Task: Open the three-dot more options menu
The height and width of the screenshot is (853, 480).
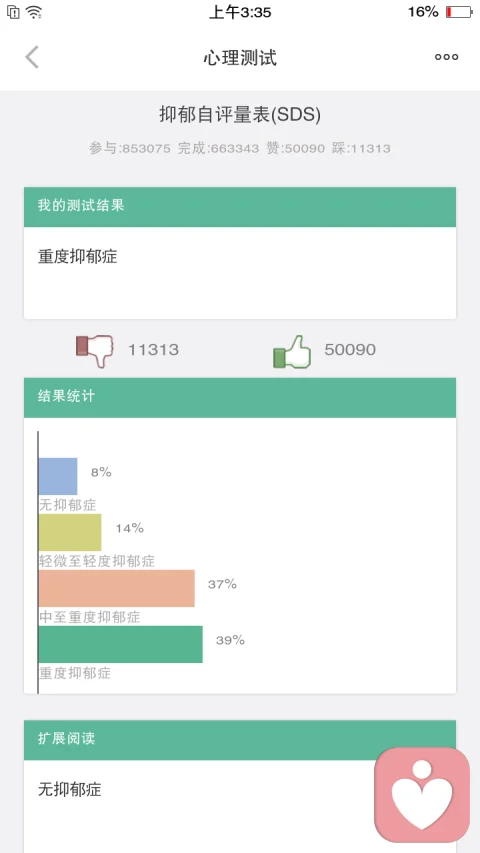Action: click(x=446, y=57)
